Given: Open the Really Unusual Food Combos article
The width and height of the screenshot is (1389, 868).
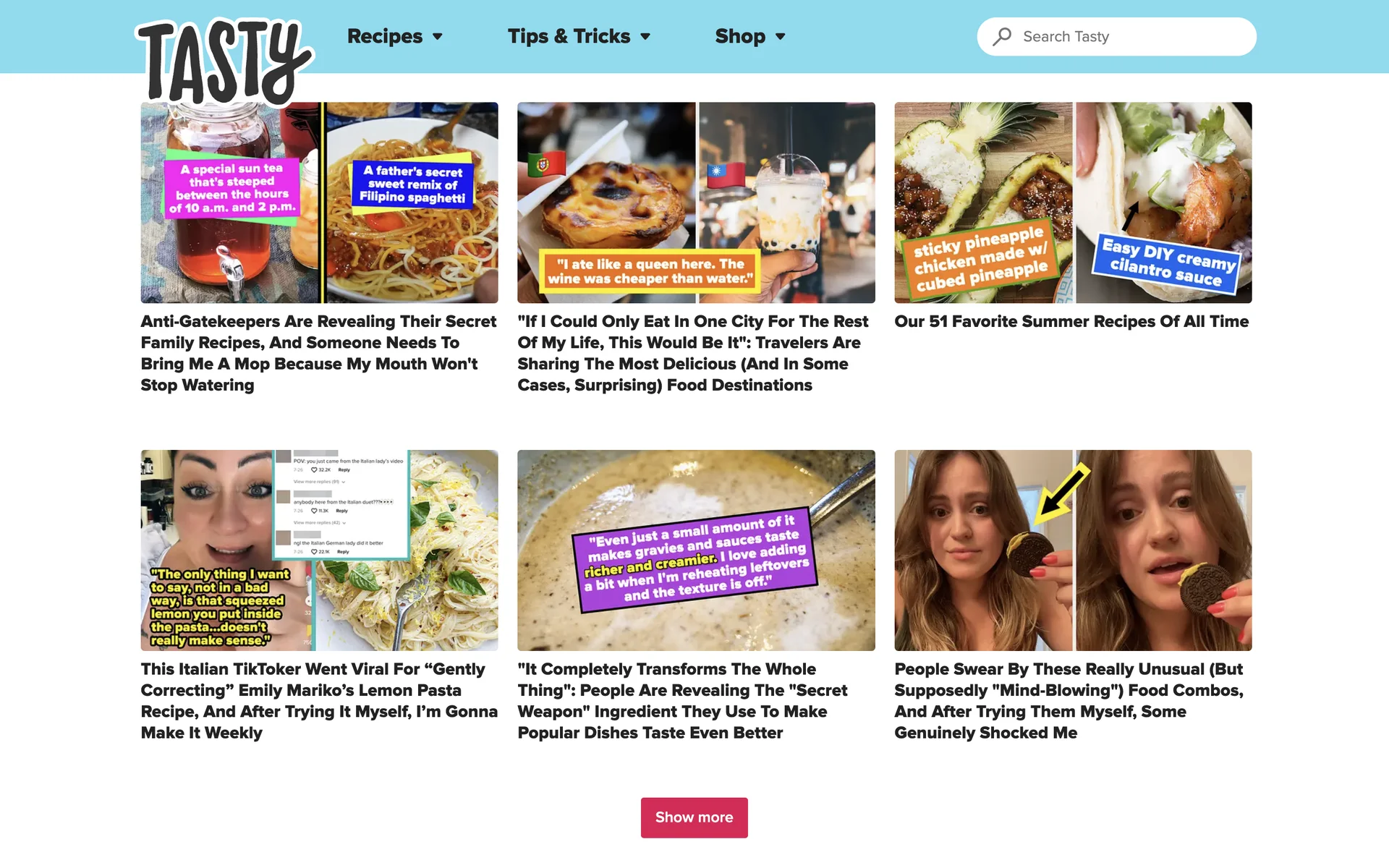Looking at the screenshot, I should click(1069, 701).
